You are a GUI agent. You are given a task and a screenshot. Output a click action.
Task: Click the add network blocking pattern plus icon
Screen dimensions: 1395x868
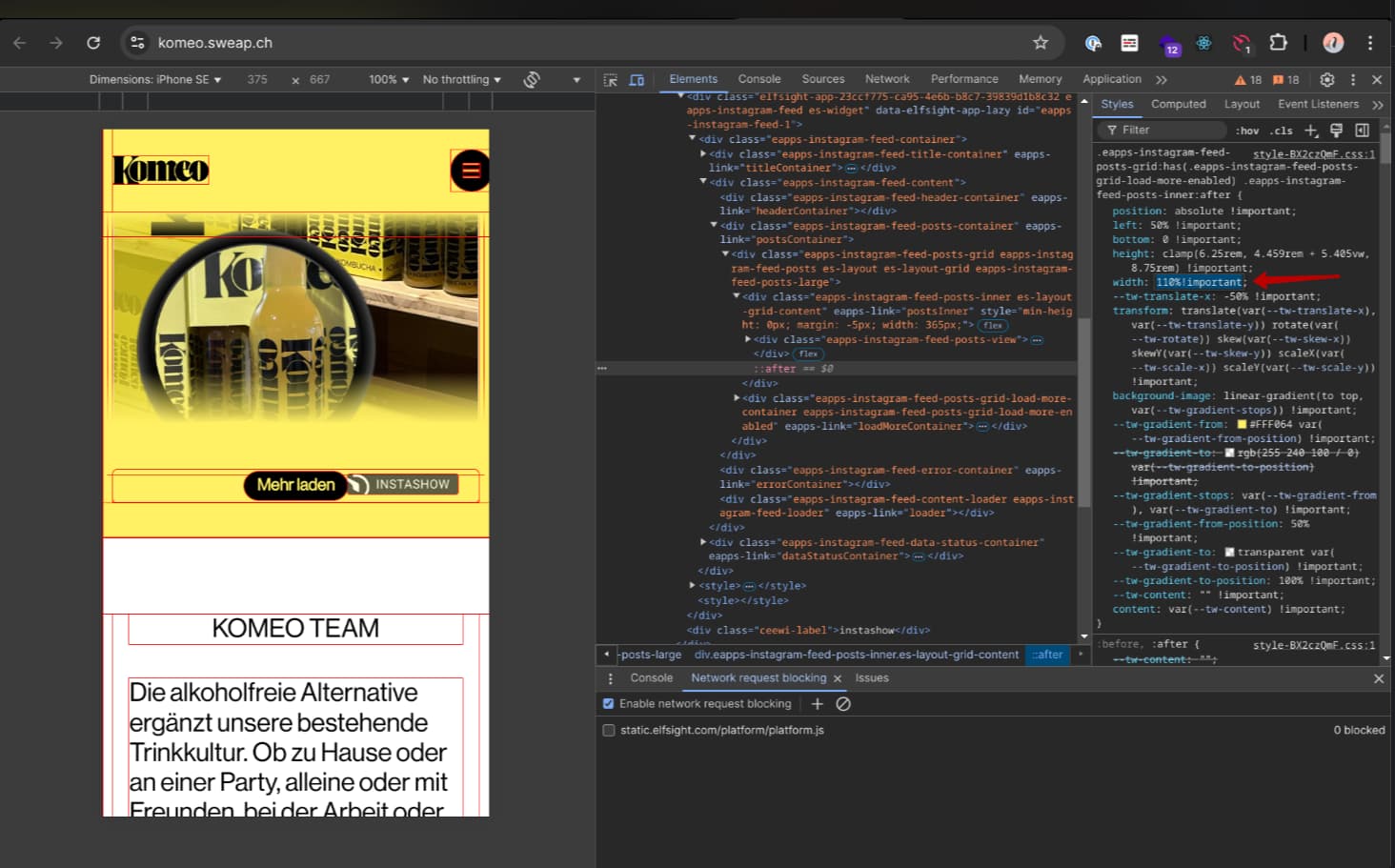click(x=817, y=704)
